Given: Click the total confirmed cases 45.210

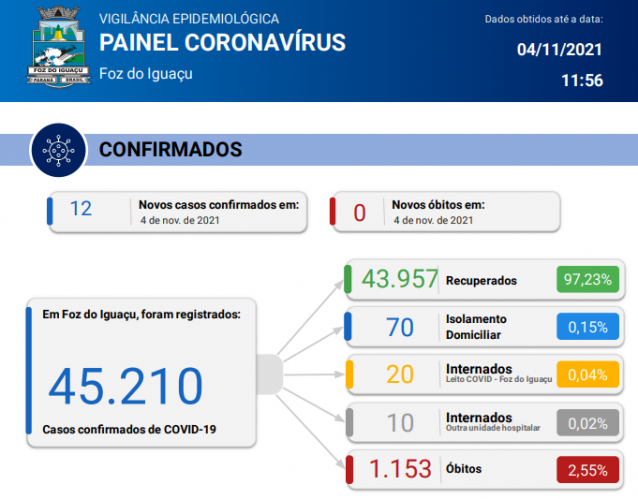Looking at the screenshot, I should click(125, 386).
